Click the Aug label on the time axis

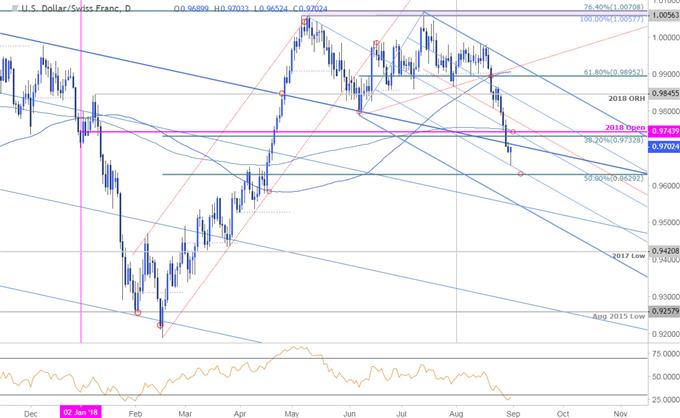[457, 414]
